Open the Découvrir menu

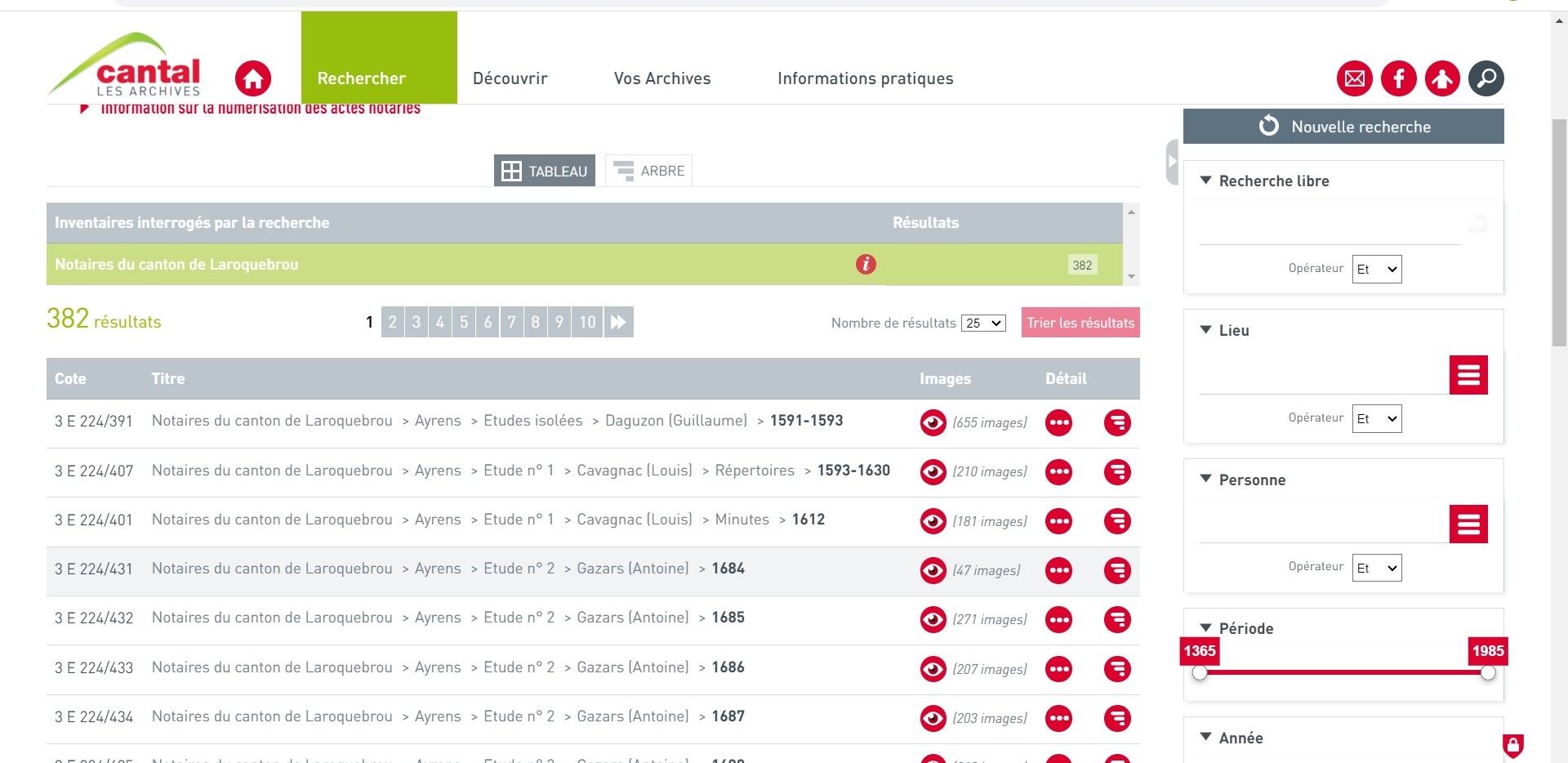click(510, 78)
